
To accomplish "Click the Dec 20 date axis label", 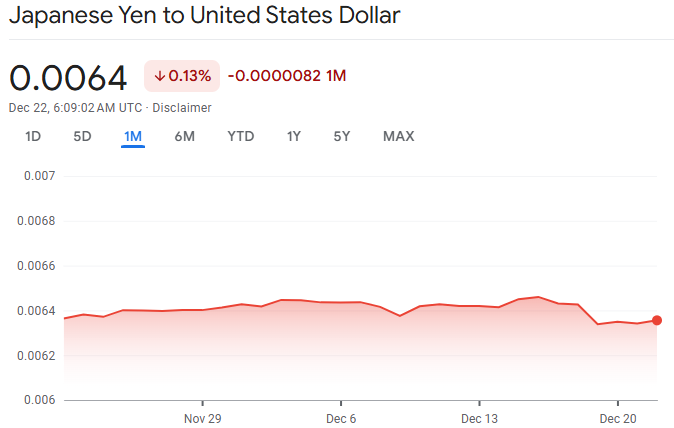I will click(x=618, y=417).
